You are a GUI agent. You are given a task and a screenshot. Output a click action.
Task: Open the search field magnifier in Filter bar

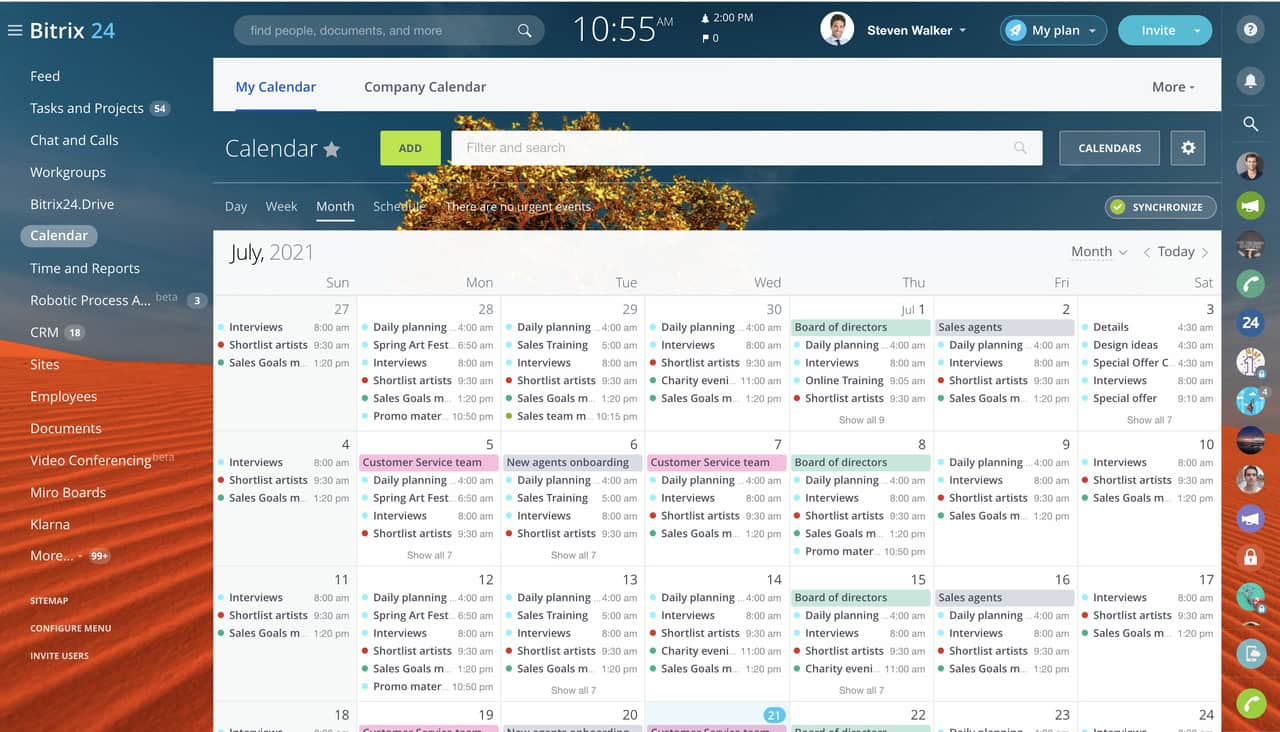1019,147
